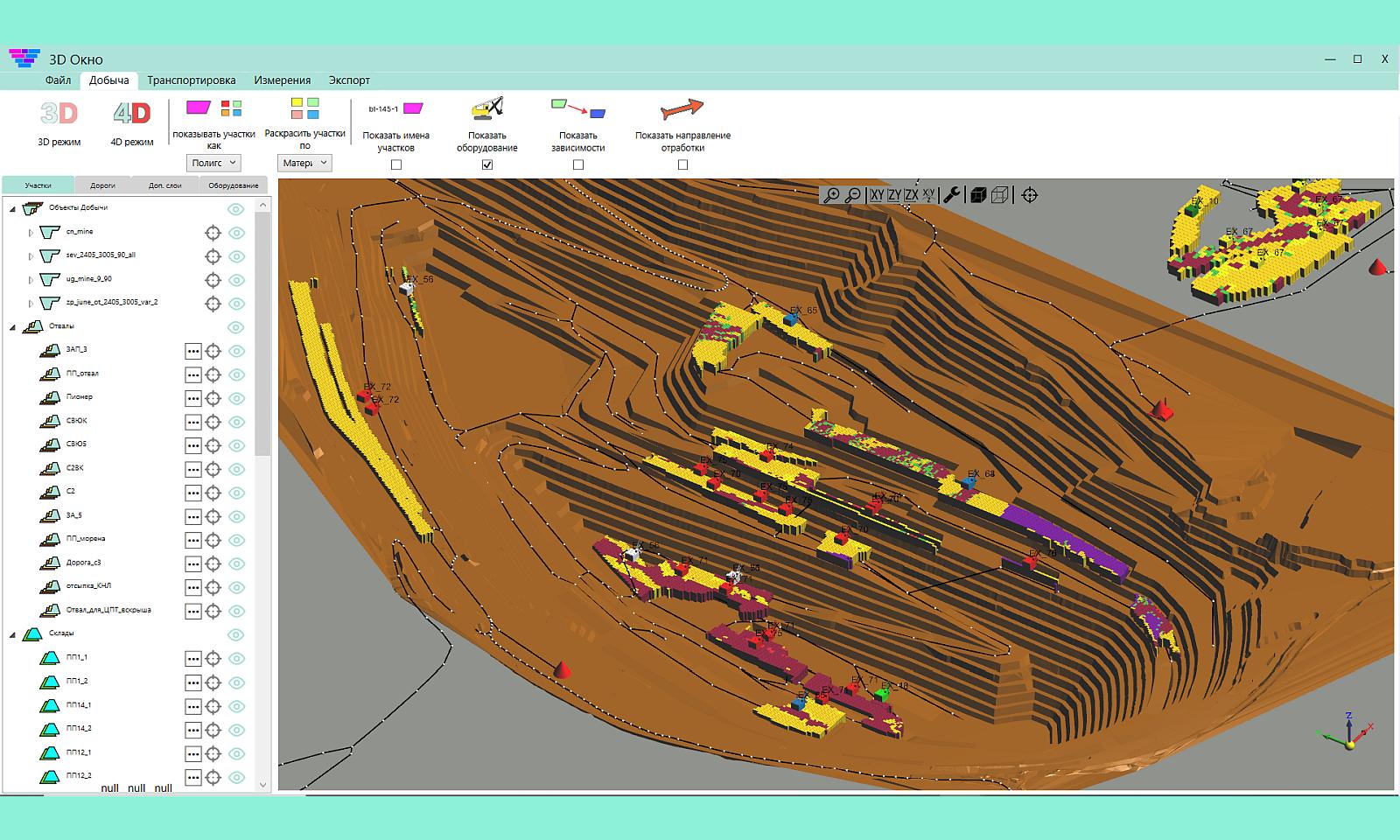Switch to Оборудование panel tab
This screenshot has height=840, width=1400.
[x=234, y=185]
